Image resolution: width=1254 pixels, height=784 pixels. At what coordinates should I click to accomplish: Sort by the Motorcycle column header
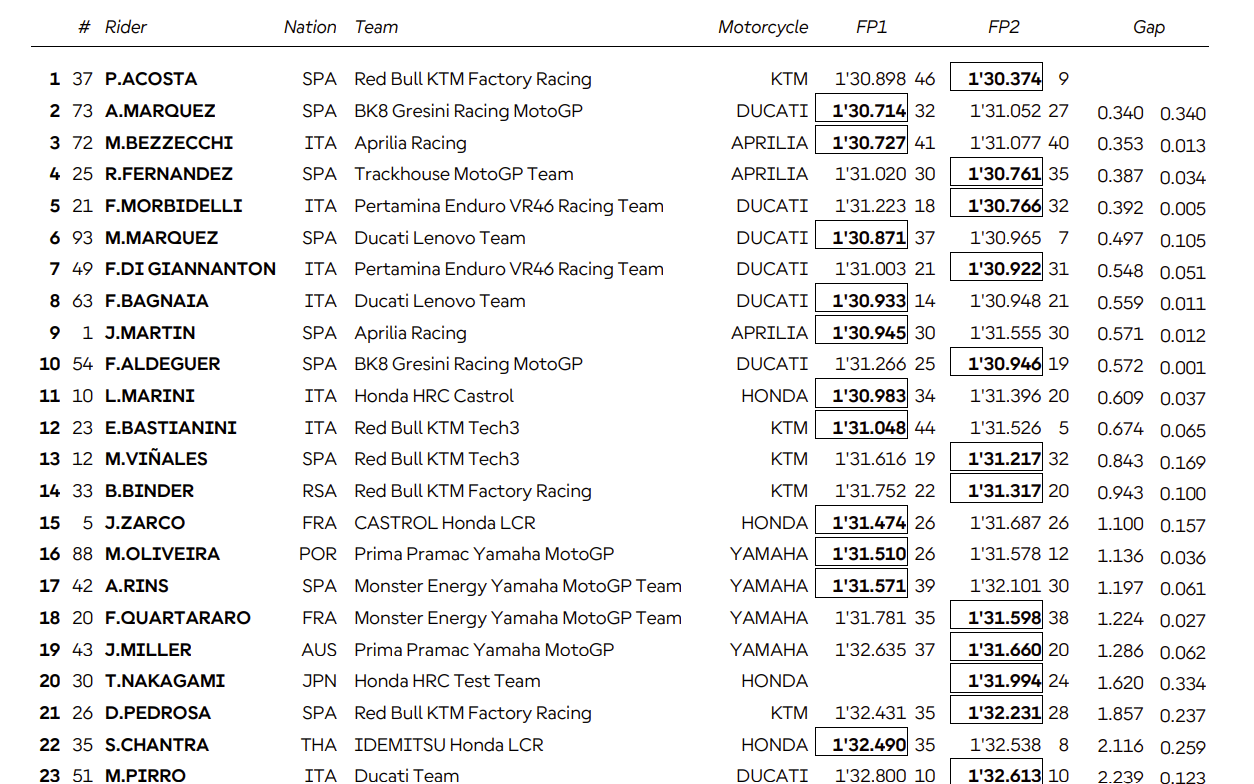(763, 27)
